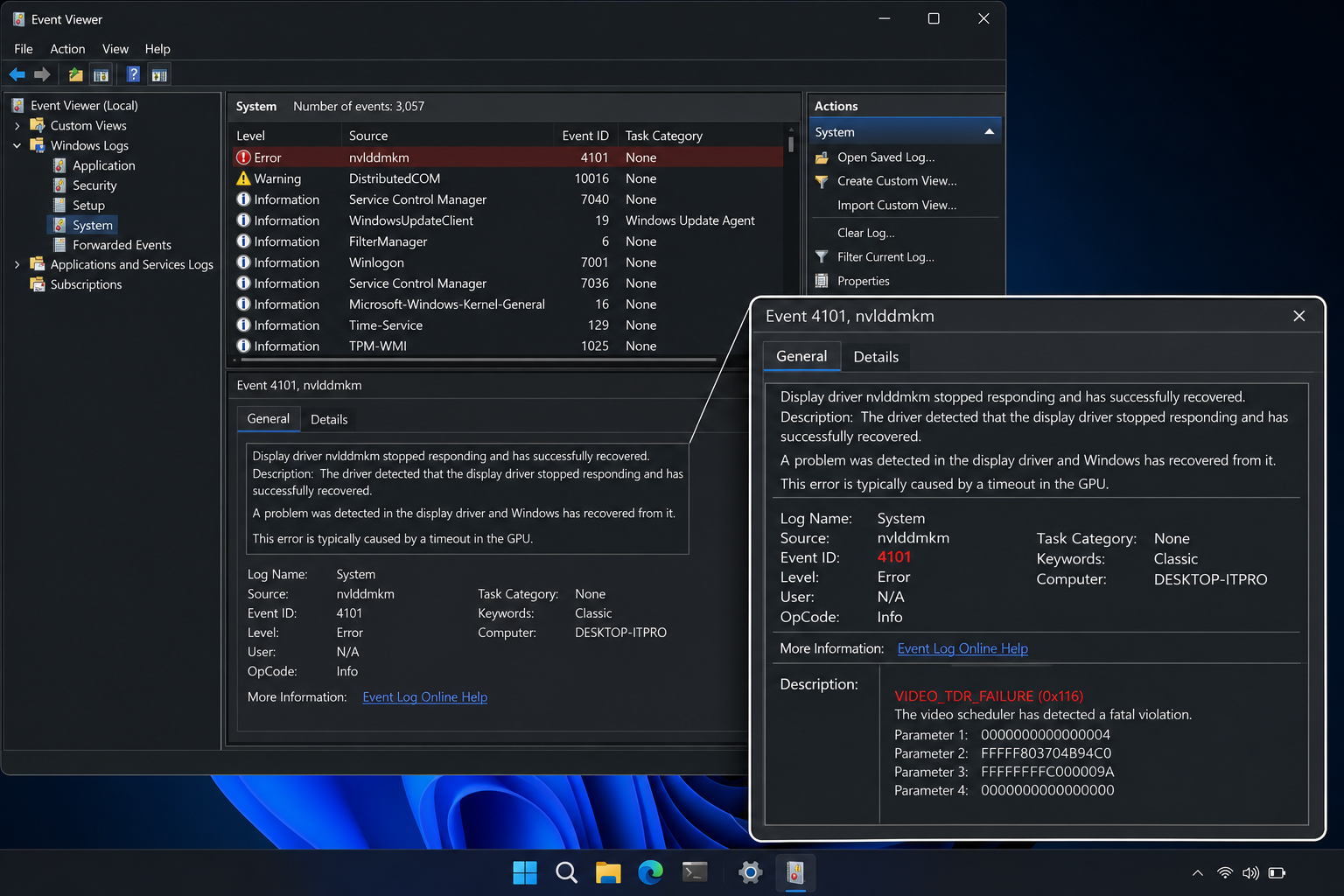Expand the Custom Views tree chevron
Viewport: 1344px width, 896px height.
pyautogui.click(x=17, y=126)
